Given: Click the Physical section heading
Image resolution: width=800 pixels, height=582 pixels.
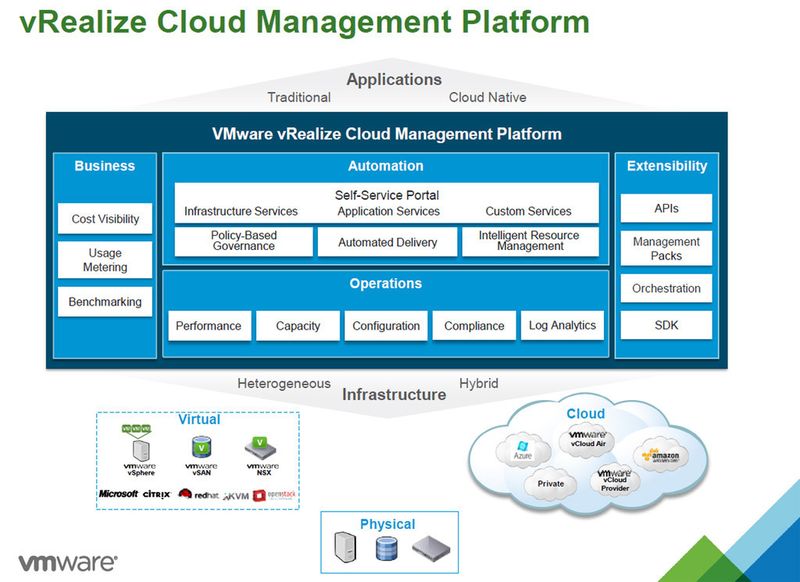Looking at the screenshot, I should (388, 524).
